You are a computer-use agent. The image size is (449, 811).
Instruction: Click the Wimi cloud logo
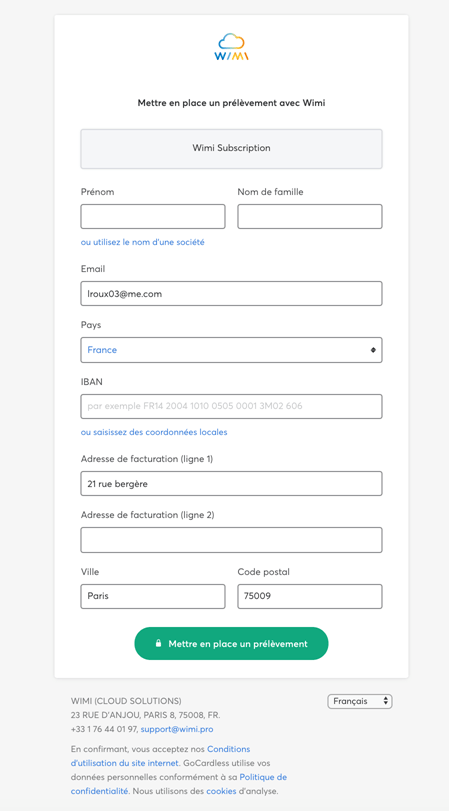(231, 47)
